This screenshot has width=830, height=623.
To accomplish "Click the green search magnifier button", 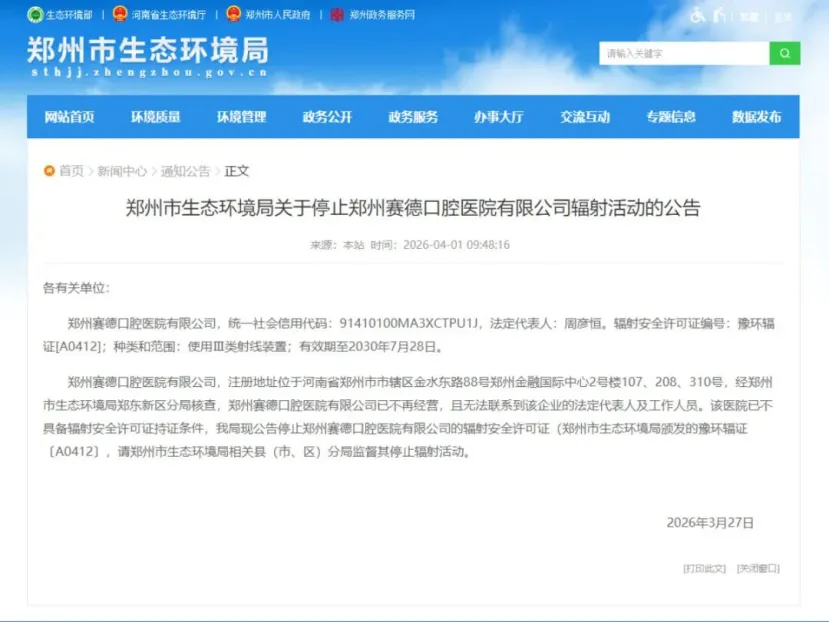I will click(x=784, y=53).
